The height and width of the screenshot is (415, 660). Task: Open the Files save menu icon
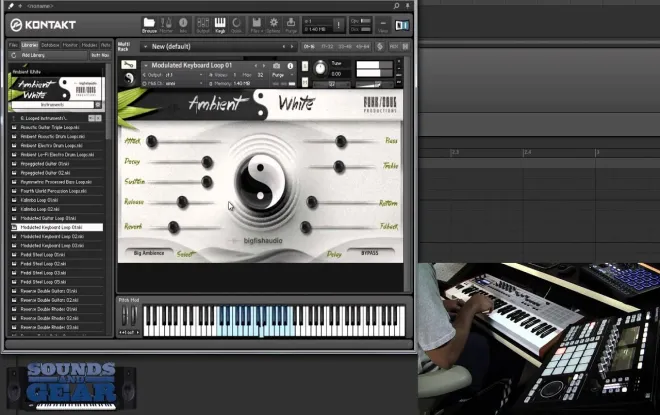tap(256, 25)
